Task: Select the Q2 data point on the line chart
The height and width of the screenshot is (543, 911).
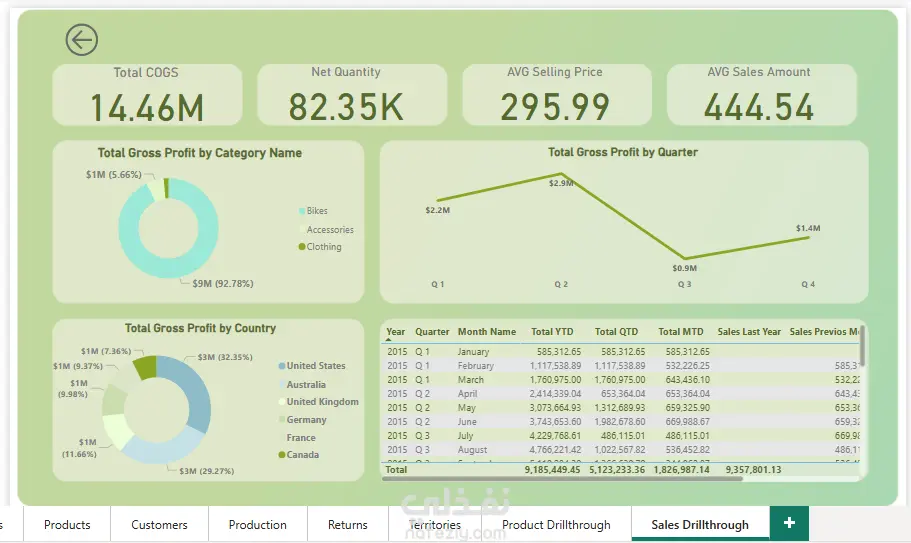Action: click(x=561, y=173)
